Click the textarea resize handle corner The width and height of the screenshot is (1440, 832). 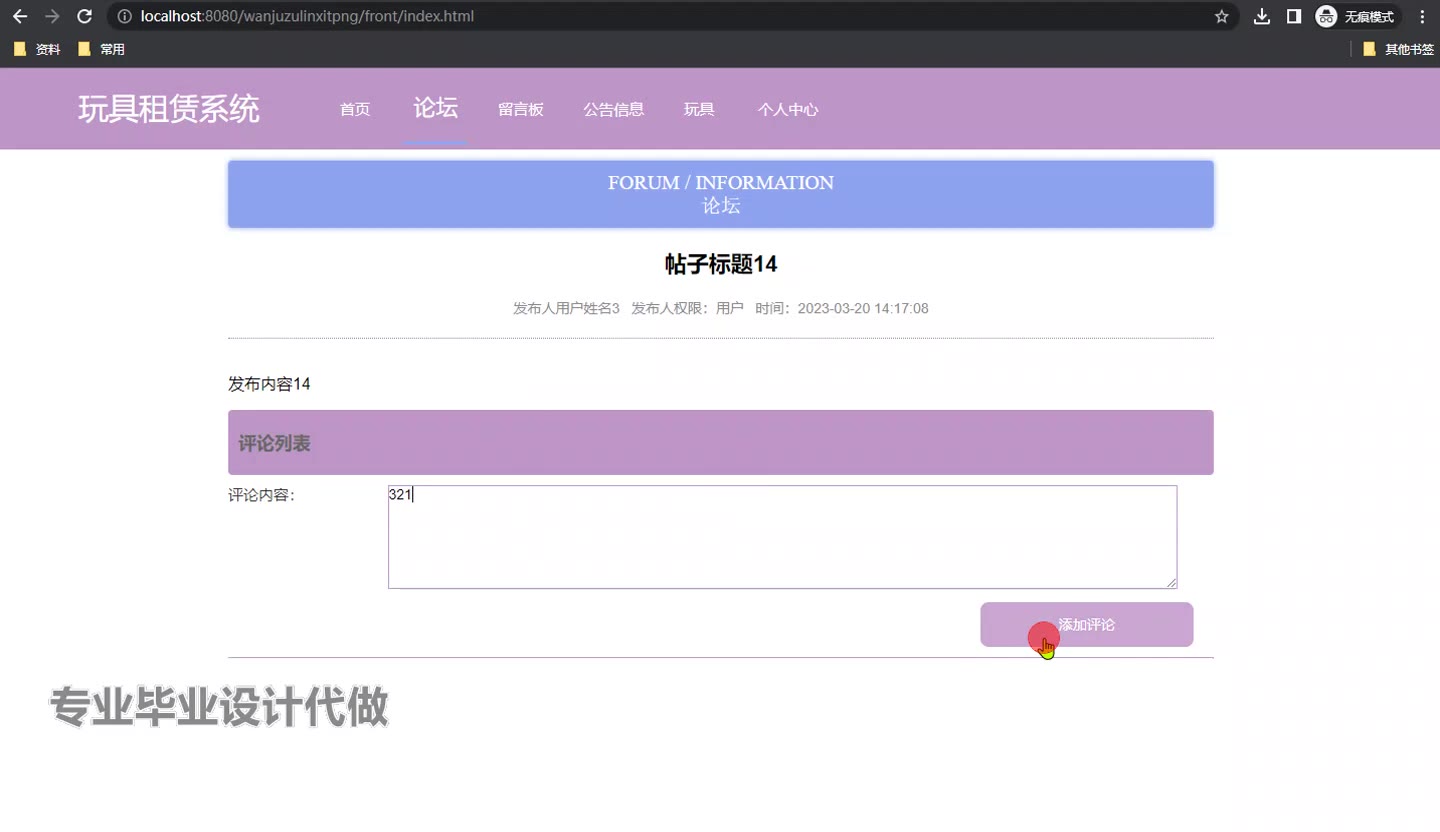1171,582
